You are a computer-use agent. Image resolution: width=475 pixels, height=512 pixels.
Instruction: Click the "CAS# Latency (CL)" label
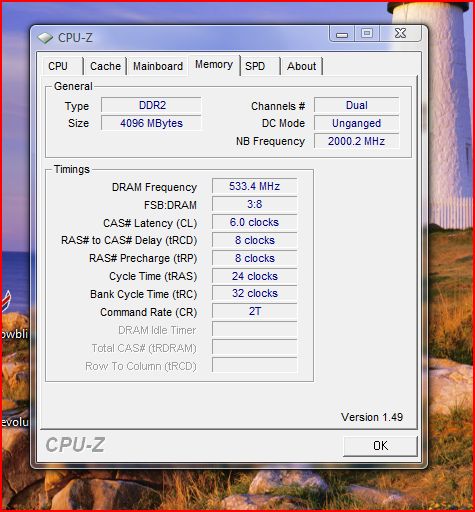click(x=150, y=223)
